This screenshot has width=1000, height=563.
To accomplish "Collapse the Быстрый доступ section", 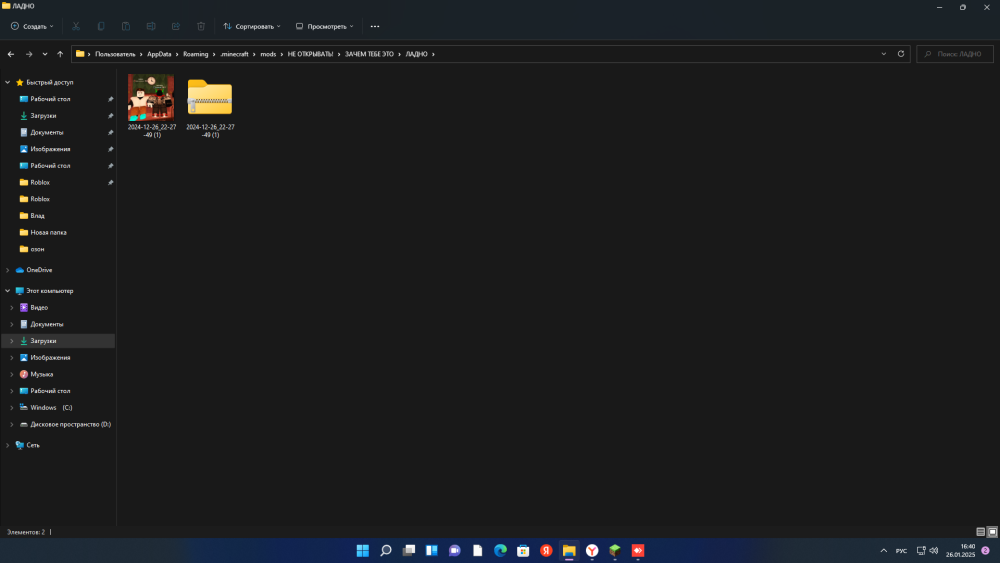I will (8, 82).
